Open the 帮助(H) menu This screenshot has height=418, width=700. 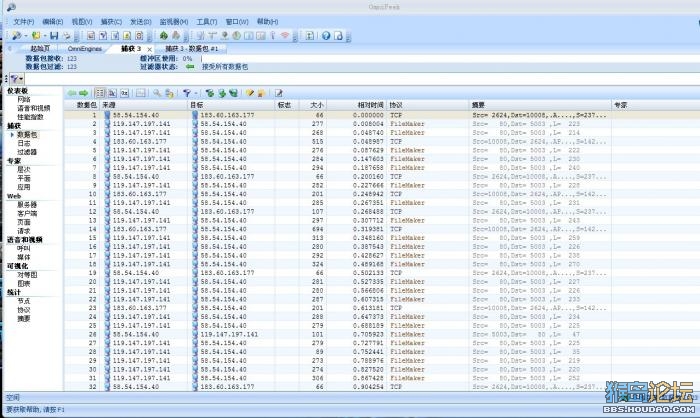pos(267,21)
